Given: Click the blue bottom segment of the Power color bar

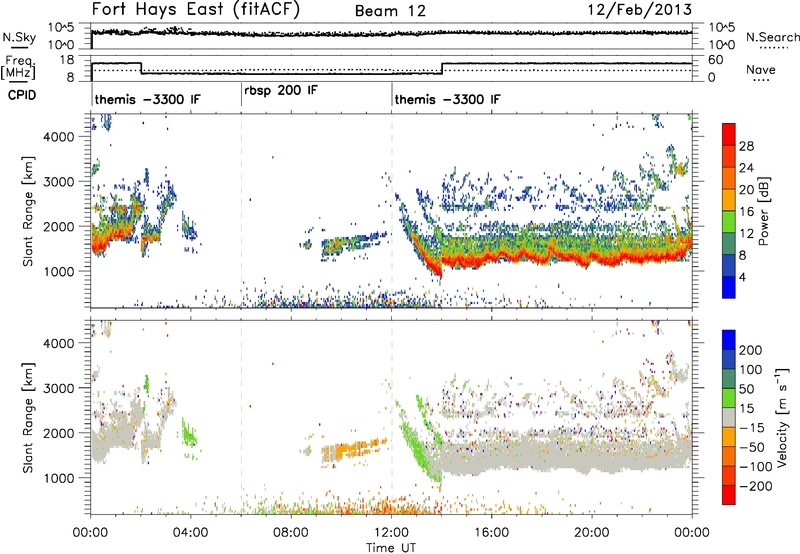Looking at the screenshot, I should pyautogui.click(x=729, y=287).
